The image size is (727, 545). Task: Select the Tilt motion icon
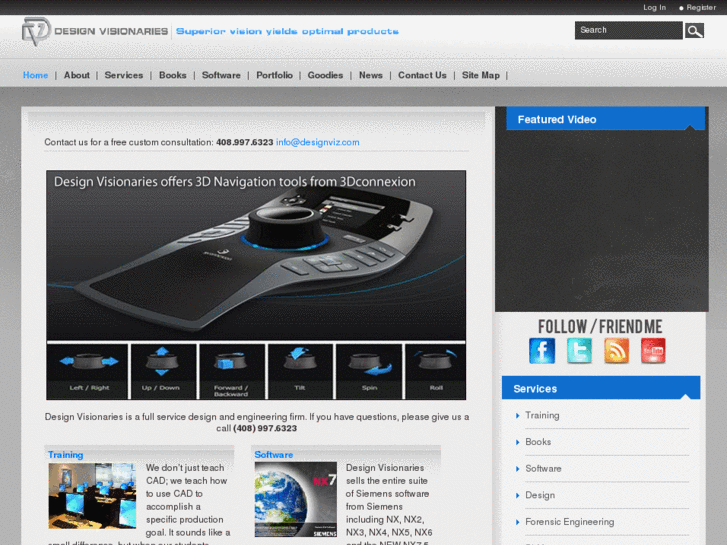(x=300, y=372)
